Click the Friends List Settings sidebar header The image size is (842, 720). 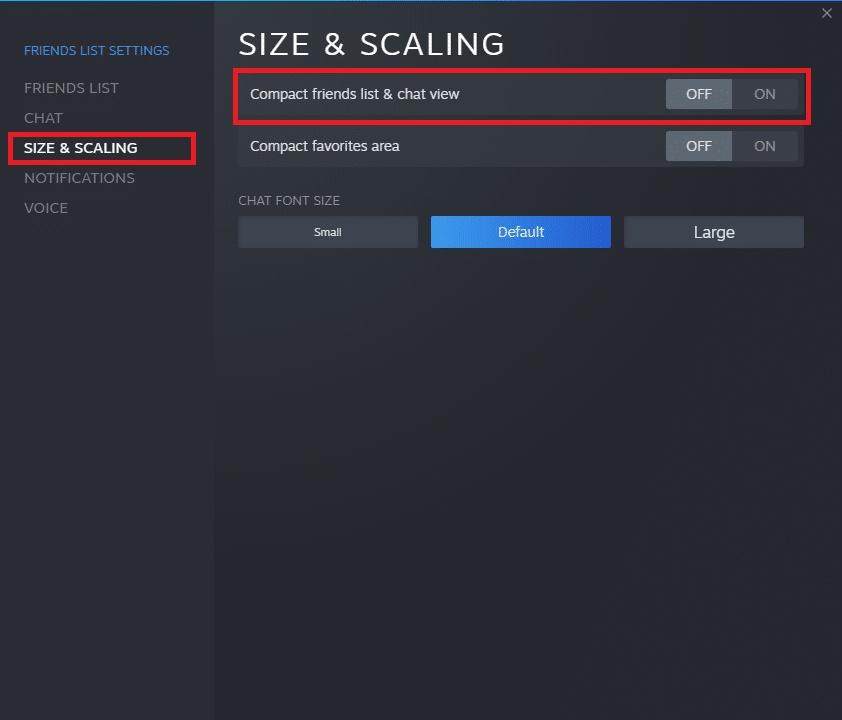click(97, 50)
